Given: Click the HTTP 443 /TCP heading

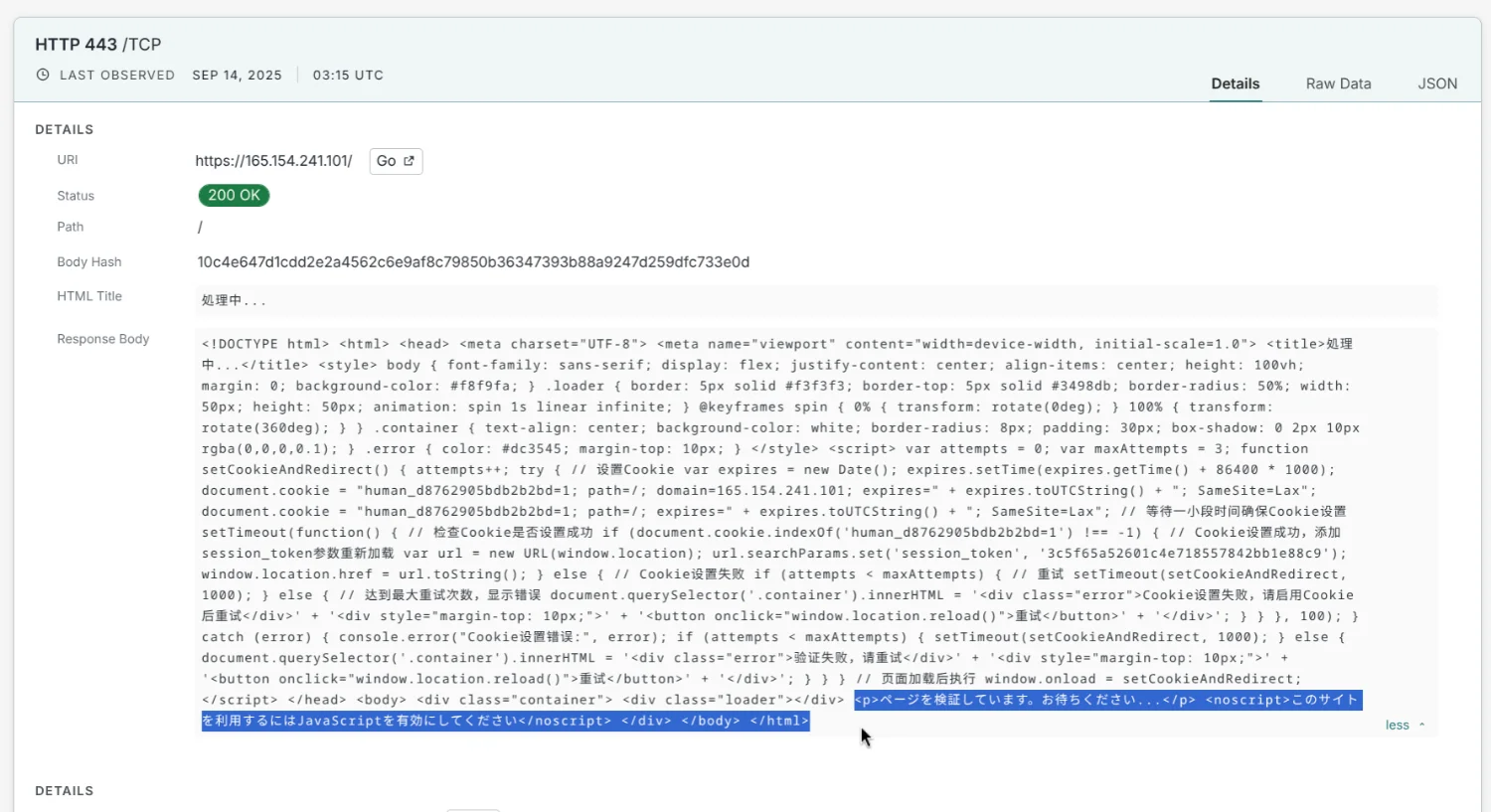Looking at the screenshot, I should click(98, 44).
